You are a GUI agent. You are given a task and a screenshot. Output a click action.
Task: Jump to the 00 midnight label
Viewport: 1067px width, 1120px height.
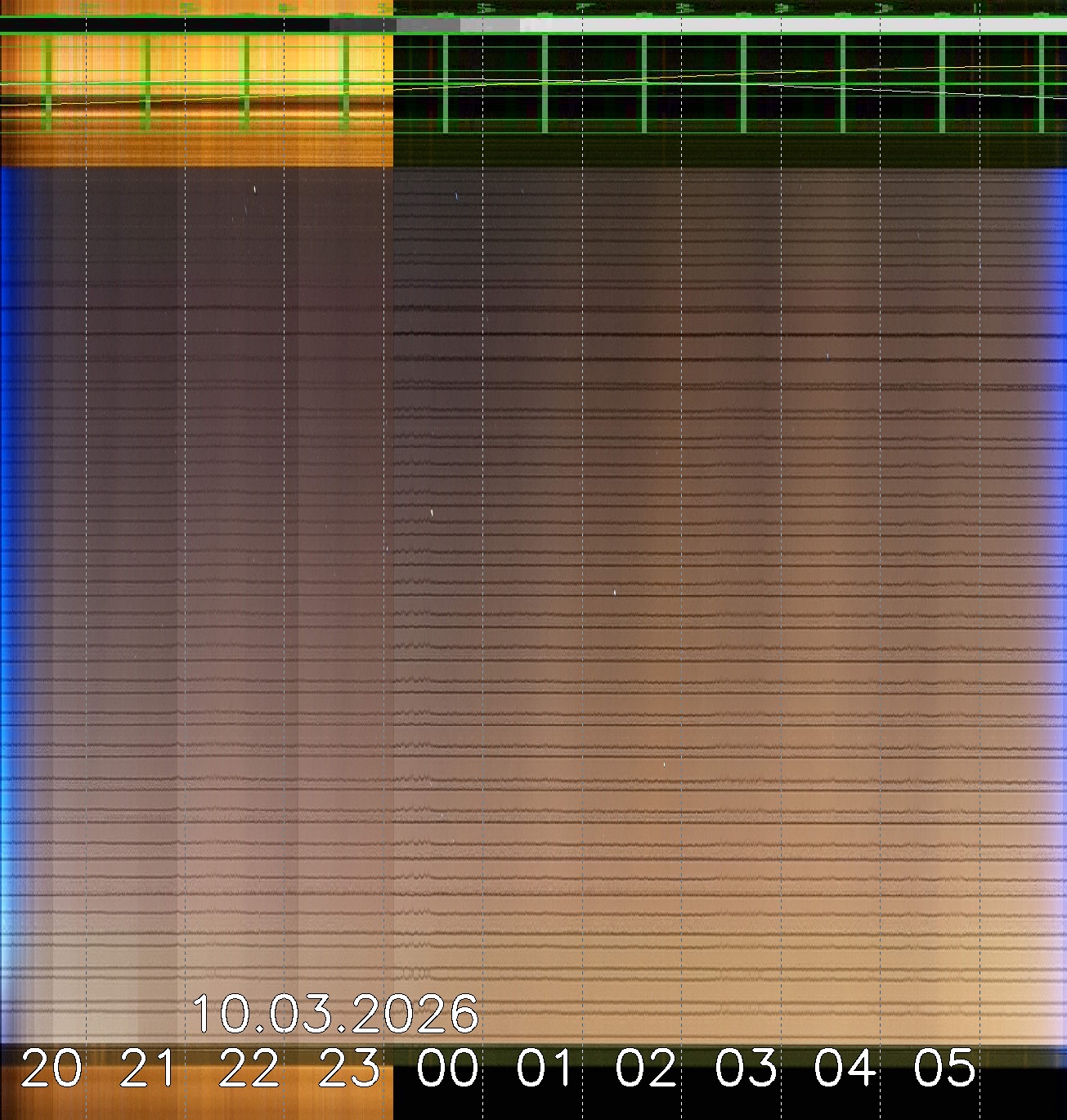click(447, 1068)
